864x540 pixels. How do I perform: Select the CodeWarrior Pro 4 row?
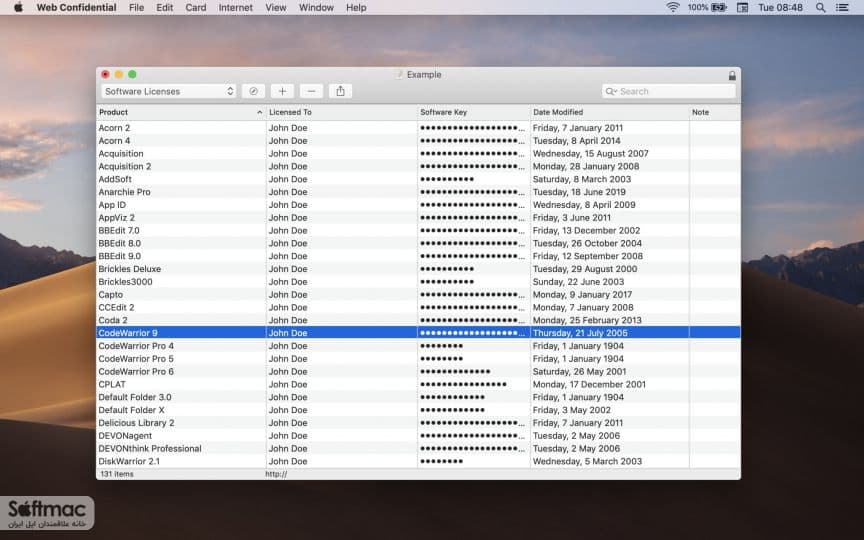(x=418, y=345)
